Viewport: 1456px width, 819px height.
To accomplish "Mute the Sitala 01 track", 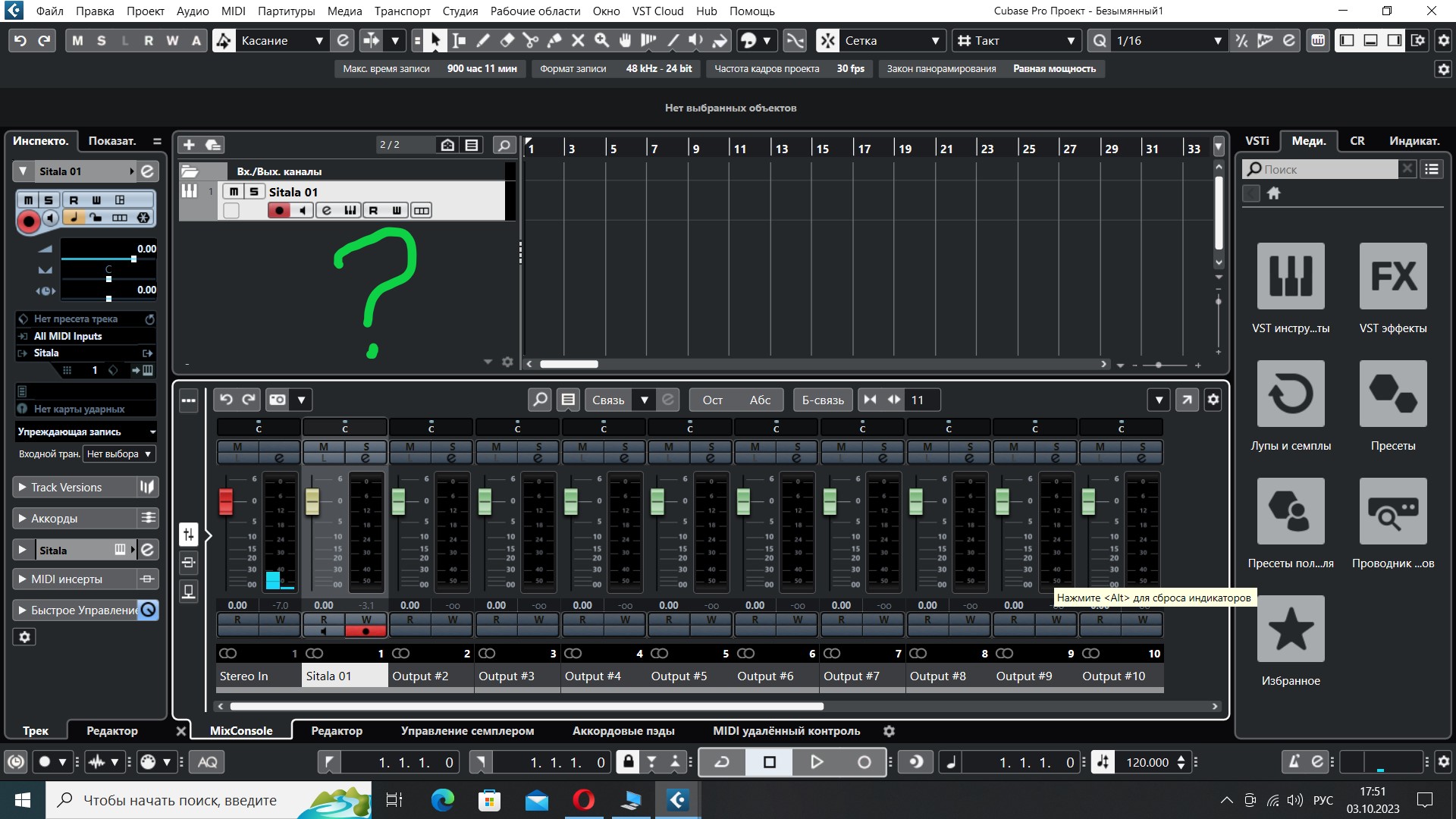I will 234,192.
